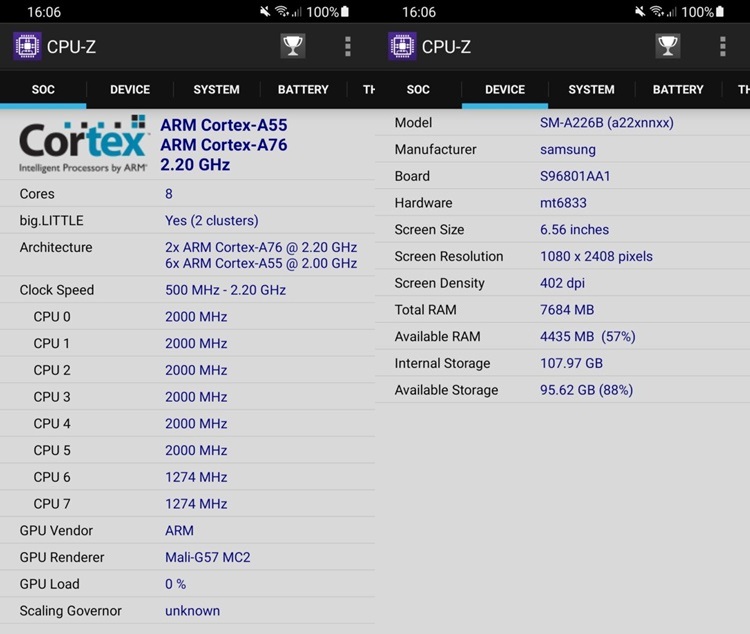Tap Available RAM value '4435 MB (57%)'
The width and height of the screenshot is (750, 634).
[588, 337]
